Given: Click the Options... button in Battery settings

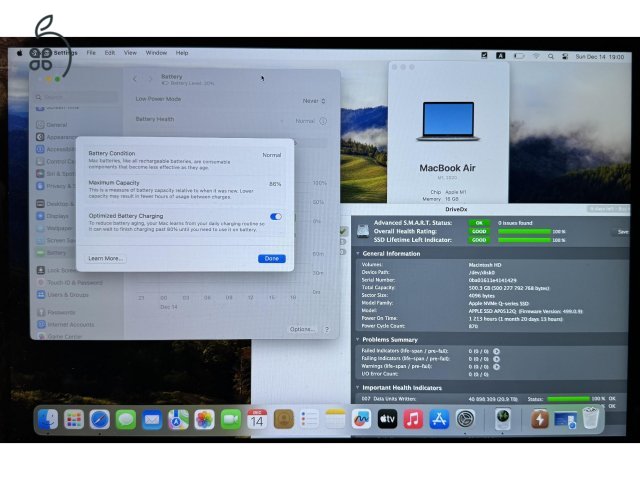Looking at the screenshot, I should click(x=302, y=329).
